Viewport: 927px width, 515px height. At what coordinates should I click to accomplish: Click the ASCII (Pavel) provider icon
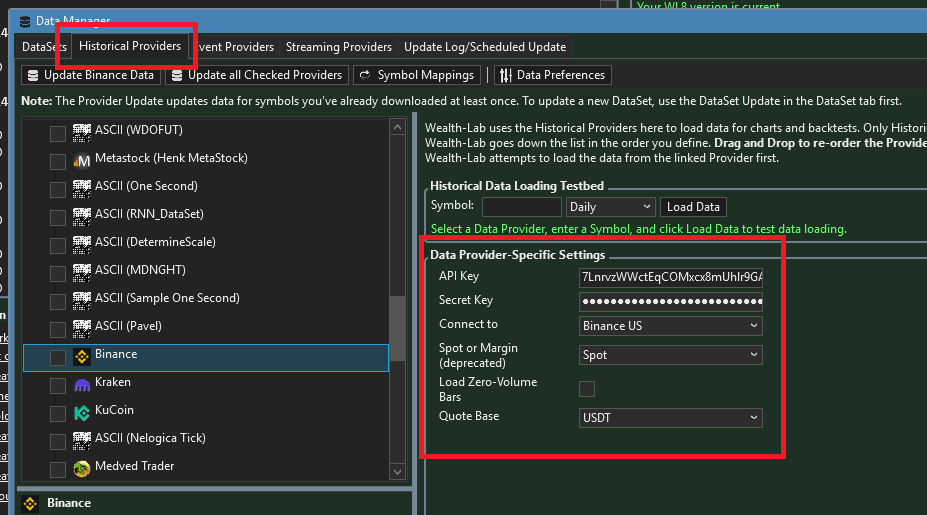pos(82,329)
